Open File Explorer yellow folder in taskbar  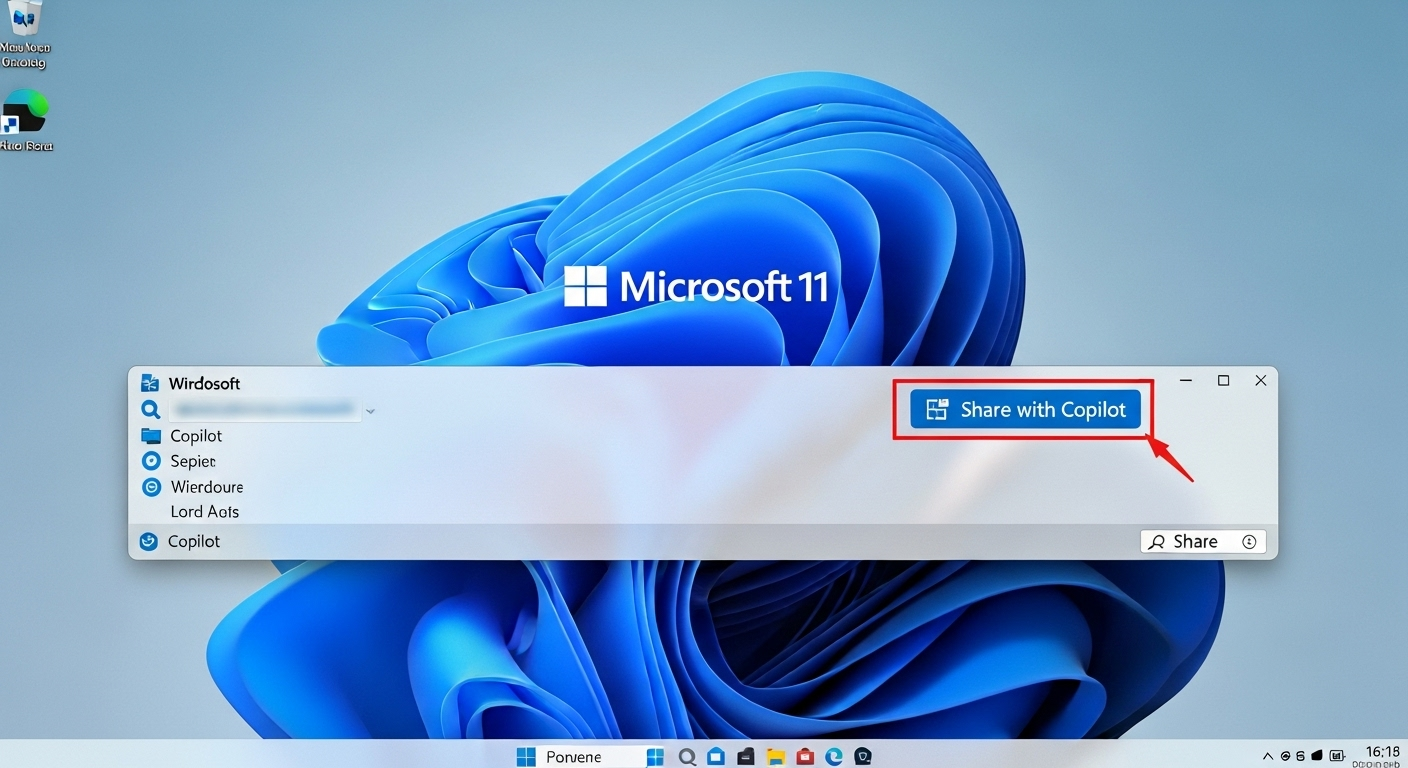coord(775,757)
